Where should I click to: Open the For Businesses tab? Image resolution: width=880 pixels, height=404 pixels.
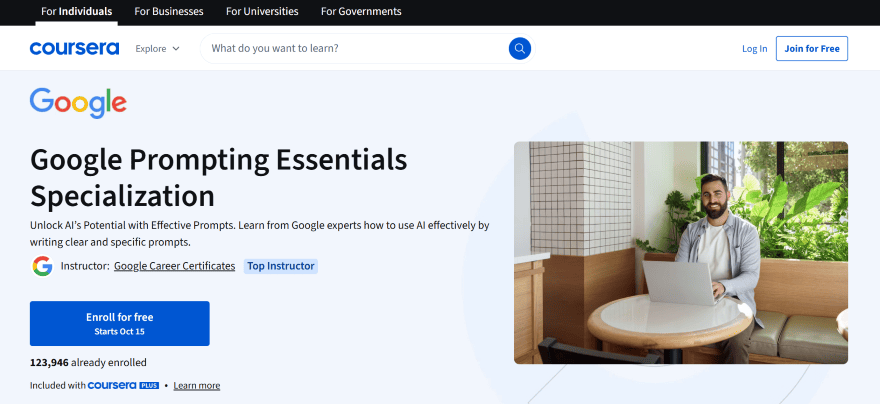169,11
